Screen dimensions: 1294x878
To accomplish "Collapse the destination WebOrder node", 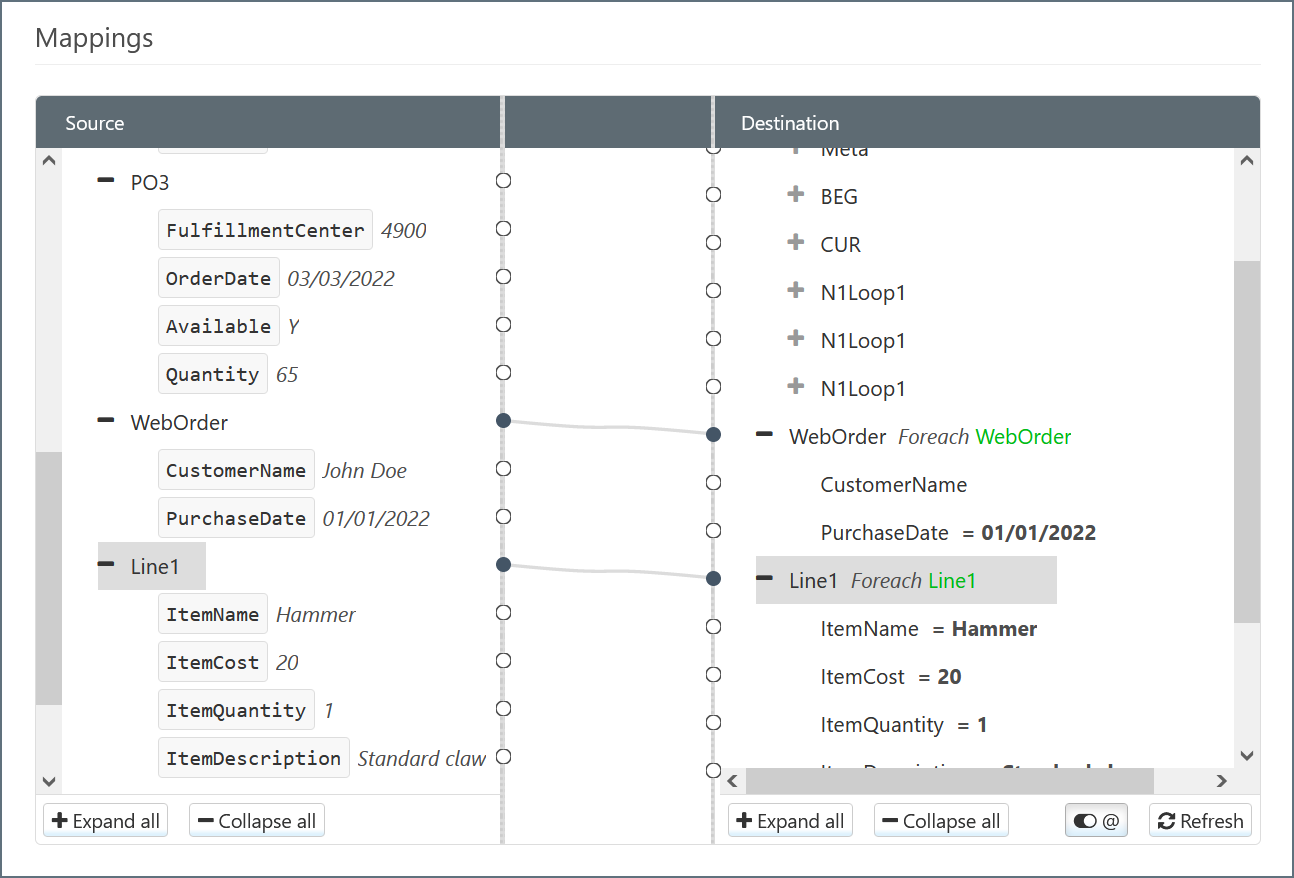I will [764, 435].
